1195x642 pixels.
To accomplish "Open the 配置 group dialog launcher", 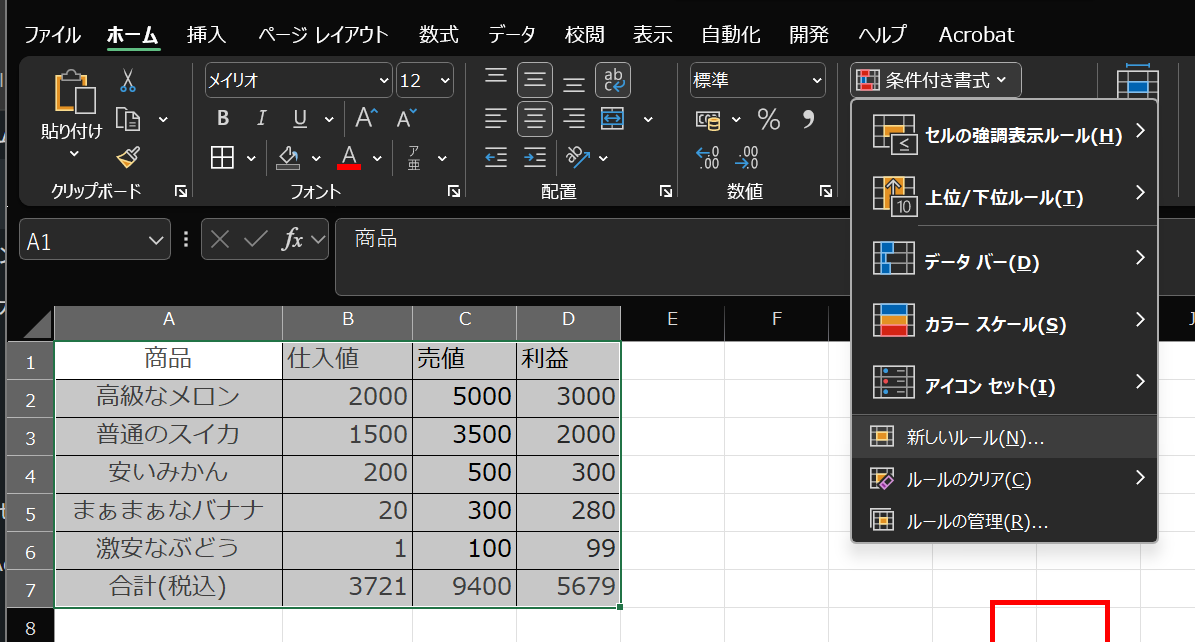I will [666, 191].
